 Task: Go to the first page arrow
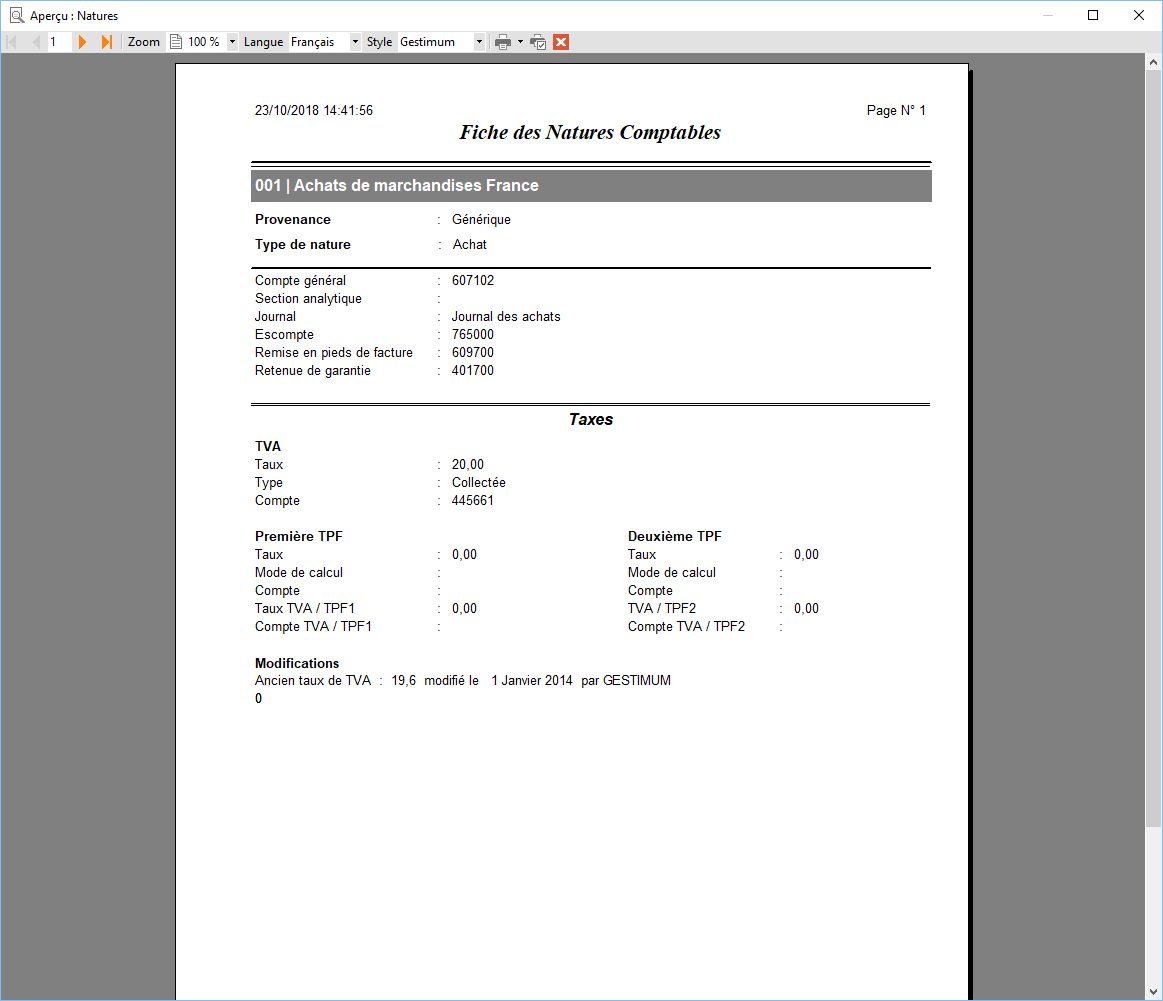pyautogui.click(x=12, y=42)
